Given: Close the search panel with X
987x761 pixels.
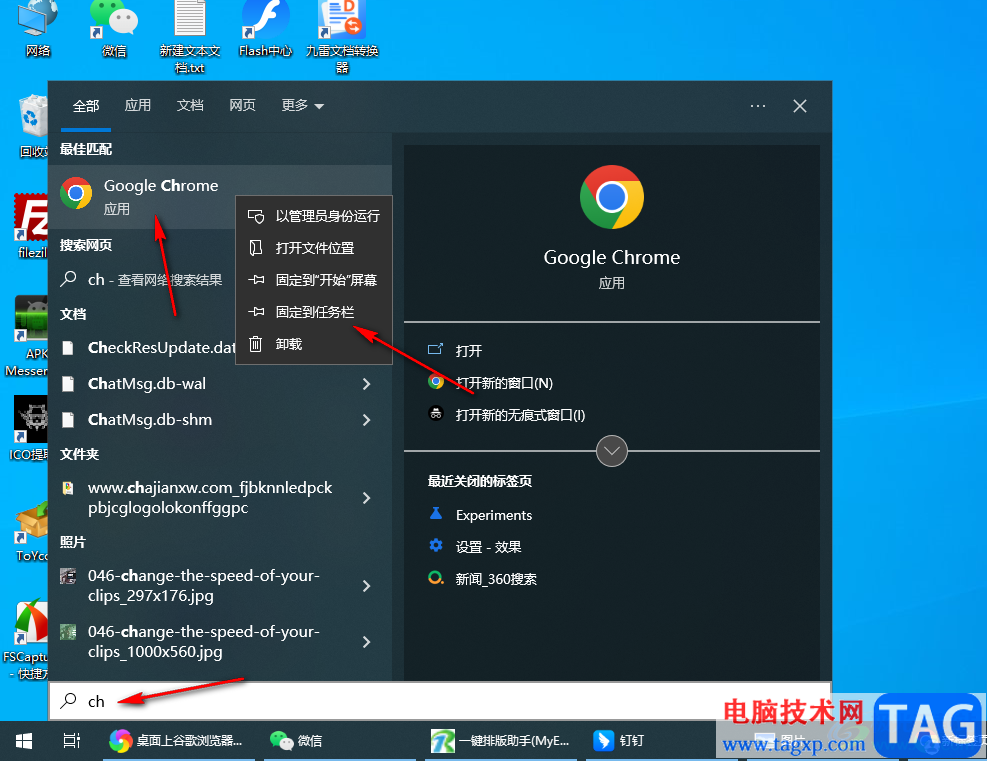Looking at the screenshot, I should 799,106.
